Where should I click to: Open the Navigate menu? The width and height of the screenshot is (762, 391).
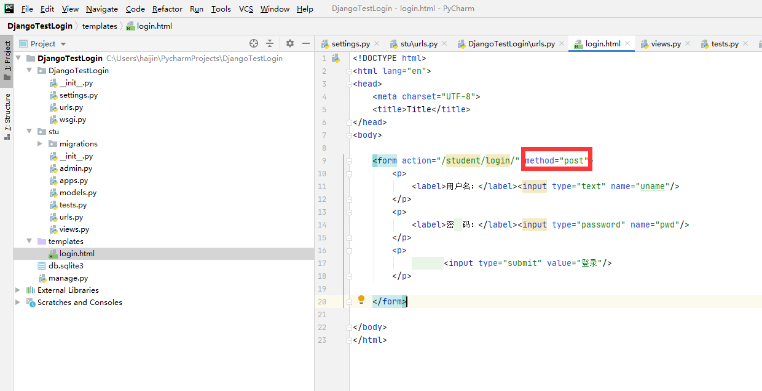click(x=102, y=9)
